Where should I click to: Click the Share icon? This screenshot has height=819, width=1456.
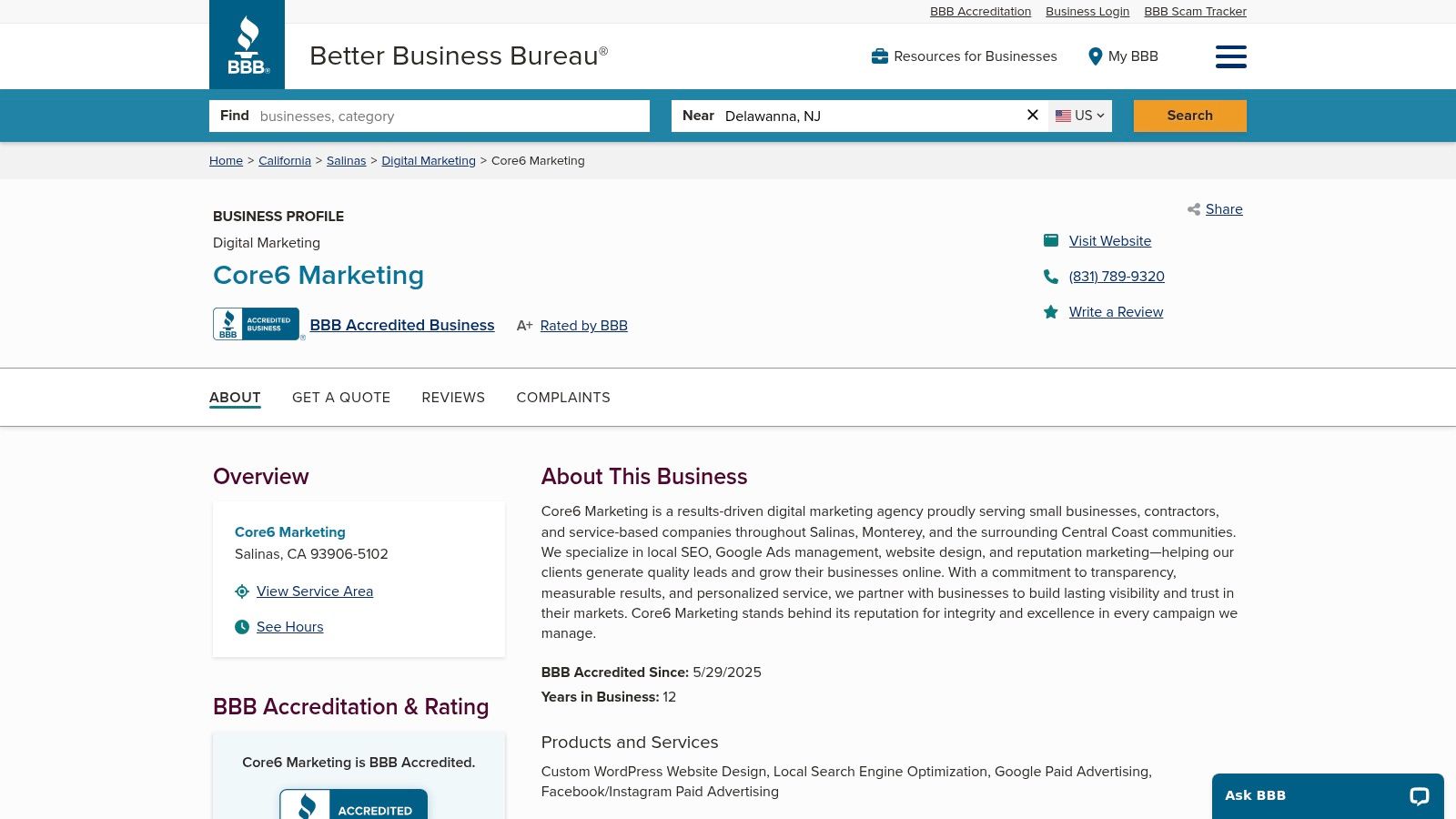pos(1193,209)
